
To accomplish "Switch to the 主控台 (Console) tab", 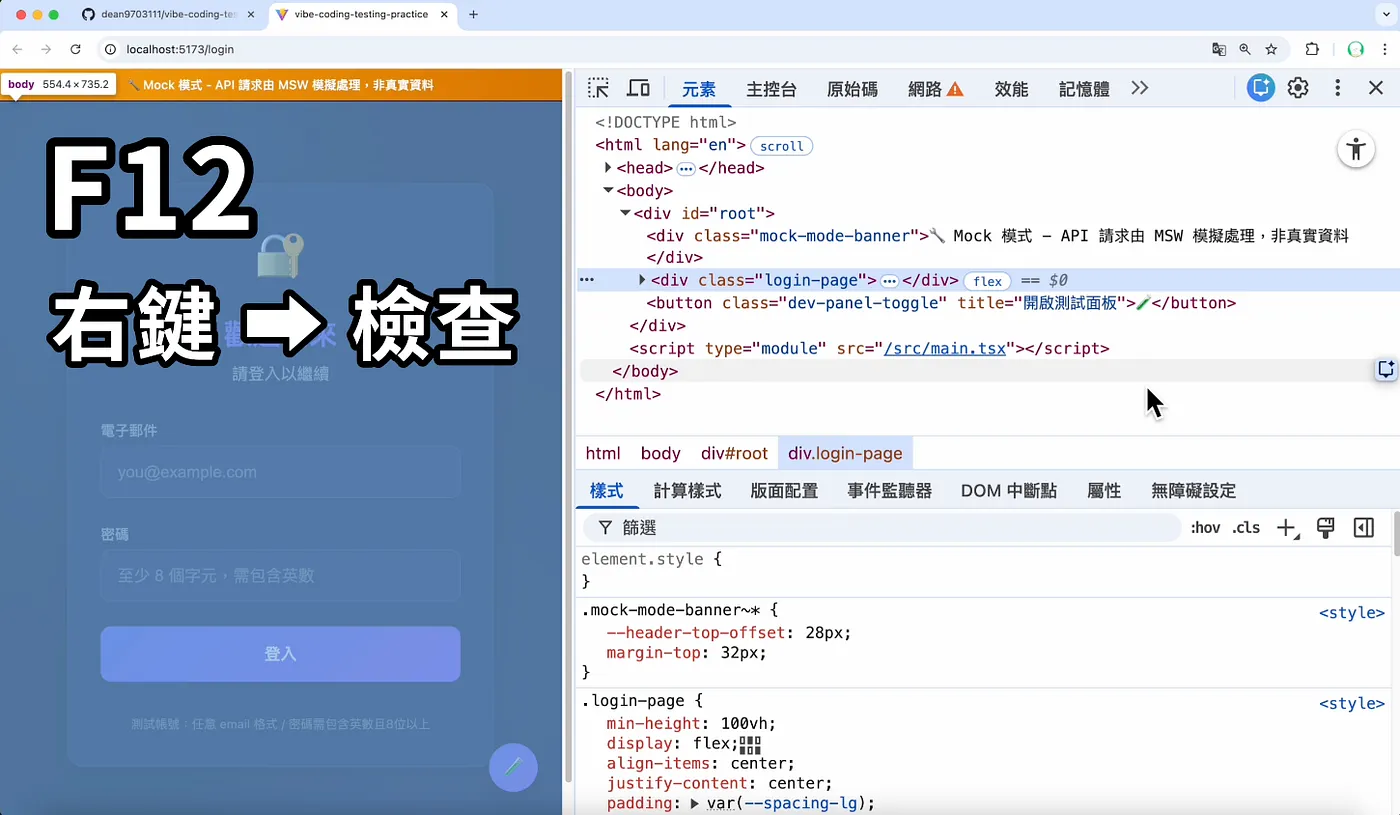I will coord(771,89).
